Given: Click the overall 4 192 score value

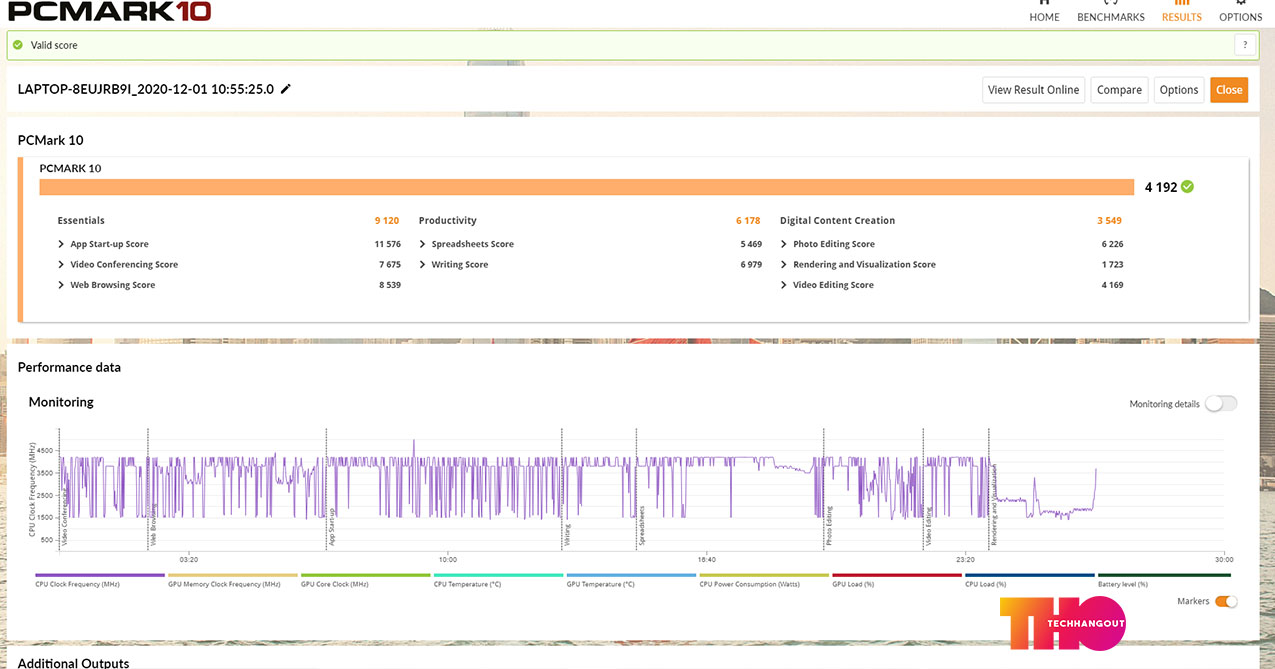Looking at the screenshot, I should (x=1159, y=187).
